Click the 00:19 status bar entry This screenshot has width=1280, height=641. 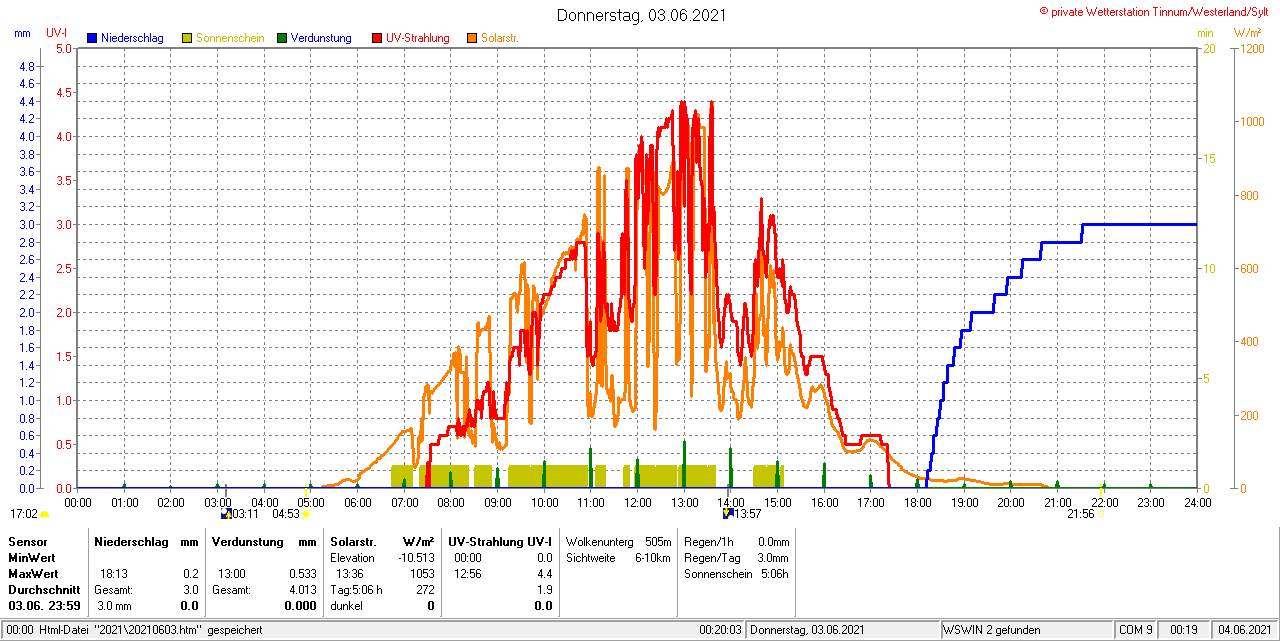pyautogui.click(x=1185, y=630)
